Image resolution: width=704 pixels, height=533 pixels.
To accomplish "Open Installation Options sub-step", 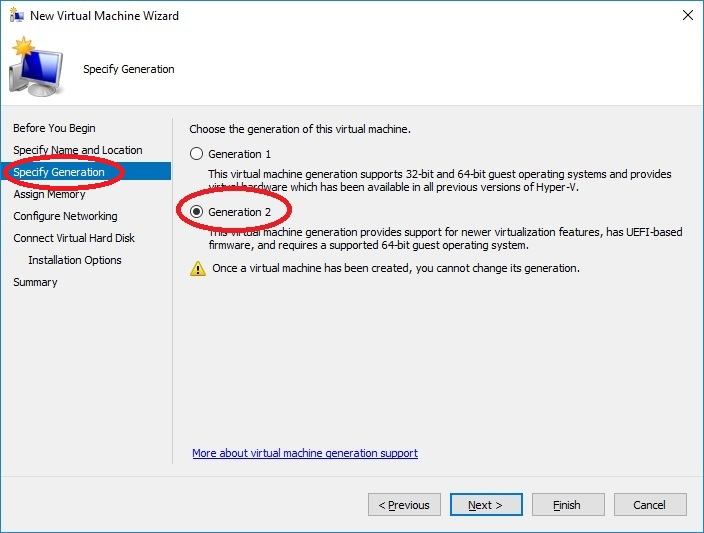I will click(x=75, y=260).
